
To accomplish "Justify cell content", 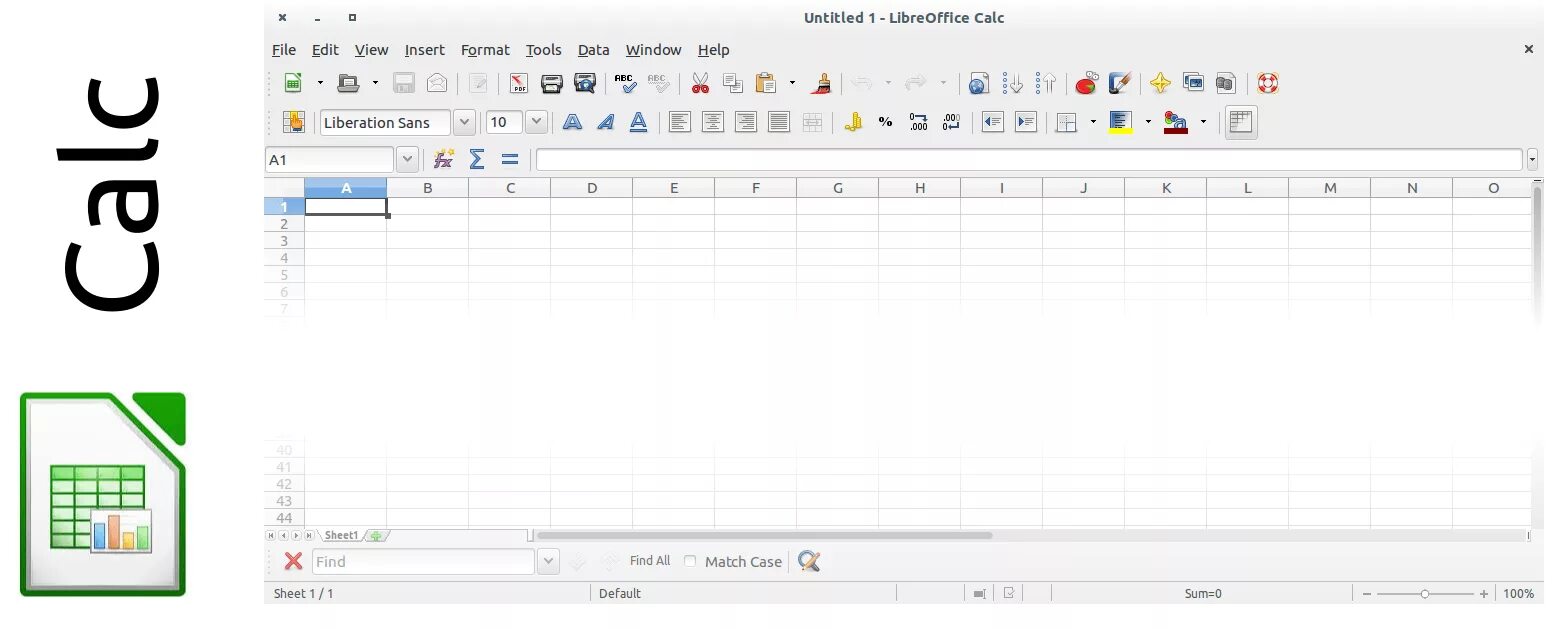I will (x=779, y=122).
